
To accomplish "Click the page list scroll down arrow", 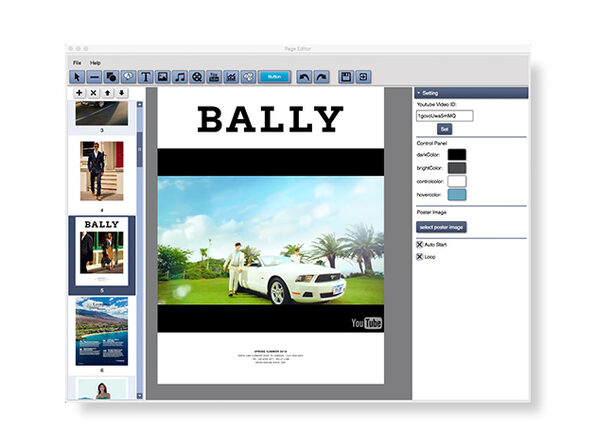I will (139, 396).
